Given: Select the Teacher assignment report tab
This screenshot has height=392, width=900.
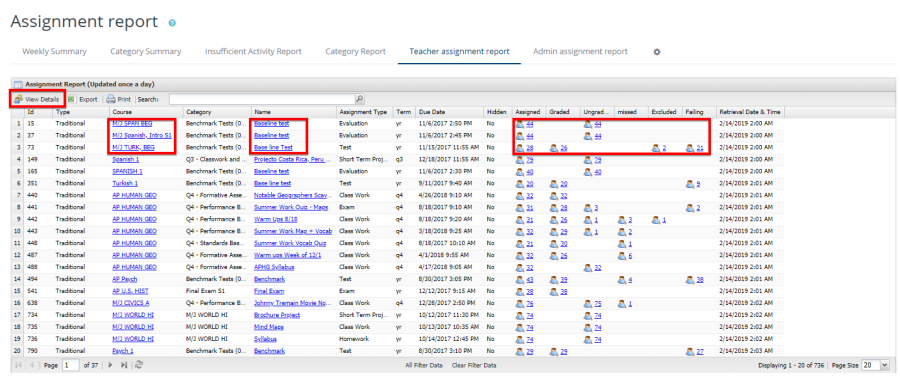Looking at the screenshot, I should (459, 52).
